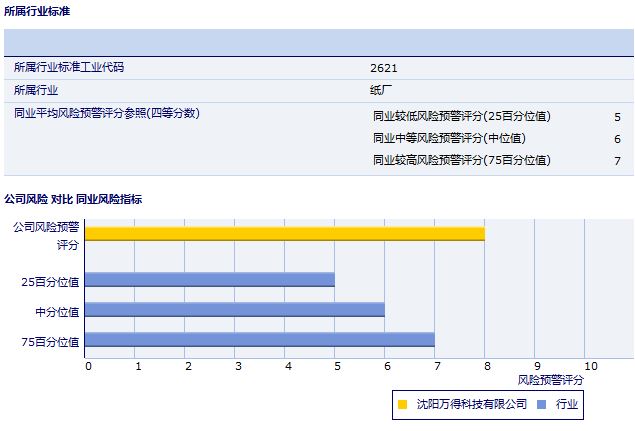Click x-axis tick label 8
Screen dimensions: 635x431
[x=487, y=366]
